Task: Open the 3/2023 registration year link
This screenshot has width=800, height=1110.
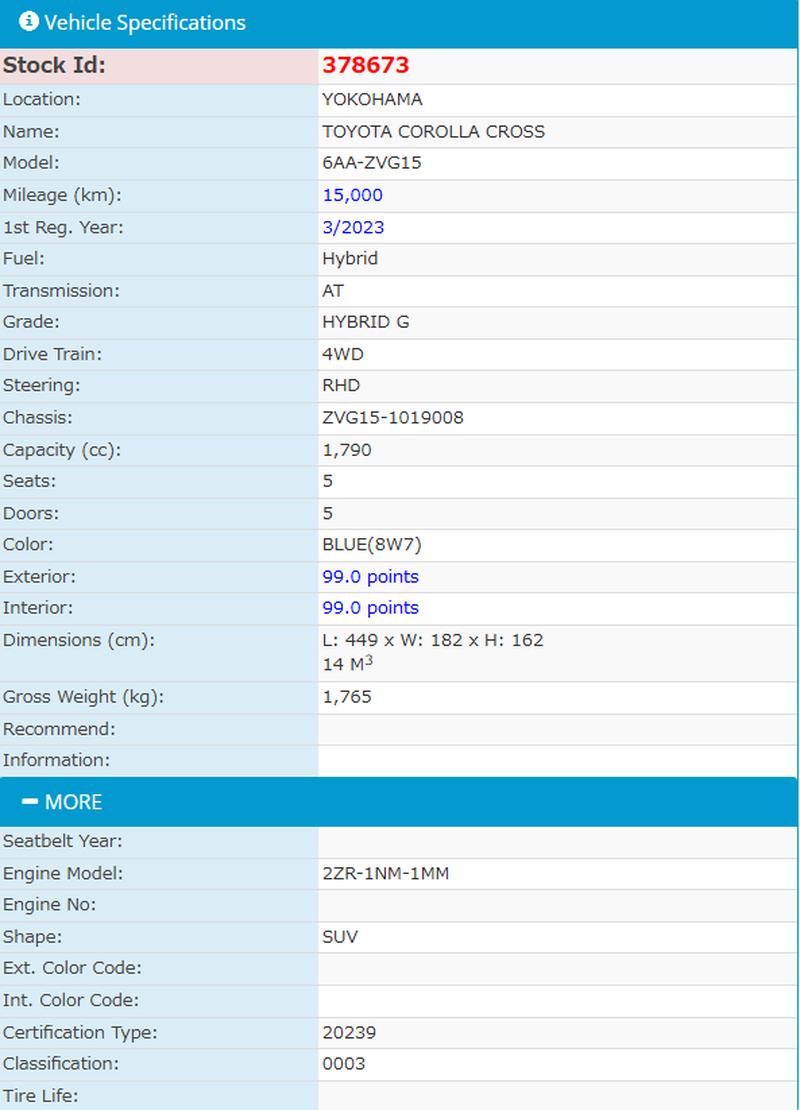Action: [353, 227]
